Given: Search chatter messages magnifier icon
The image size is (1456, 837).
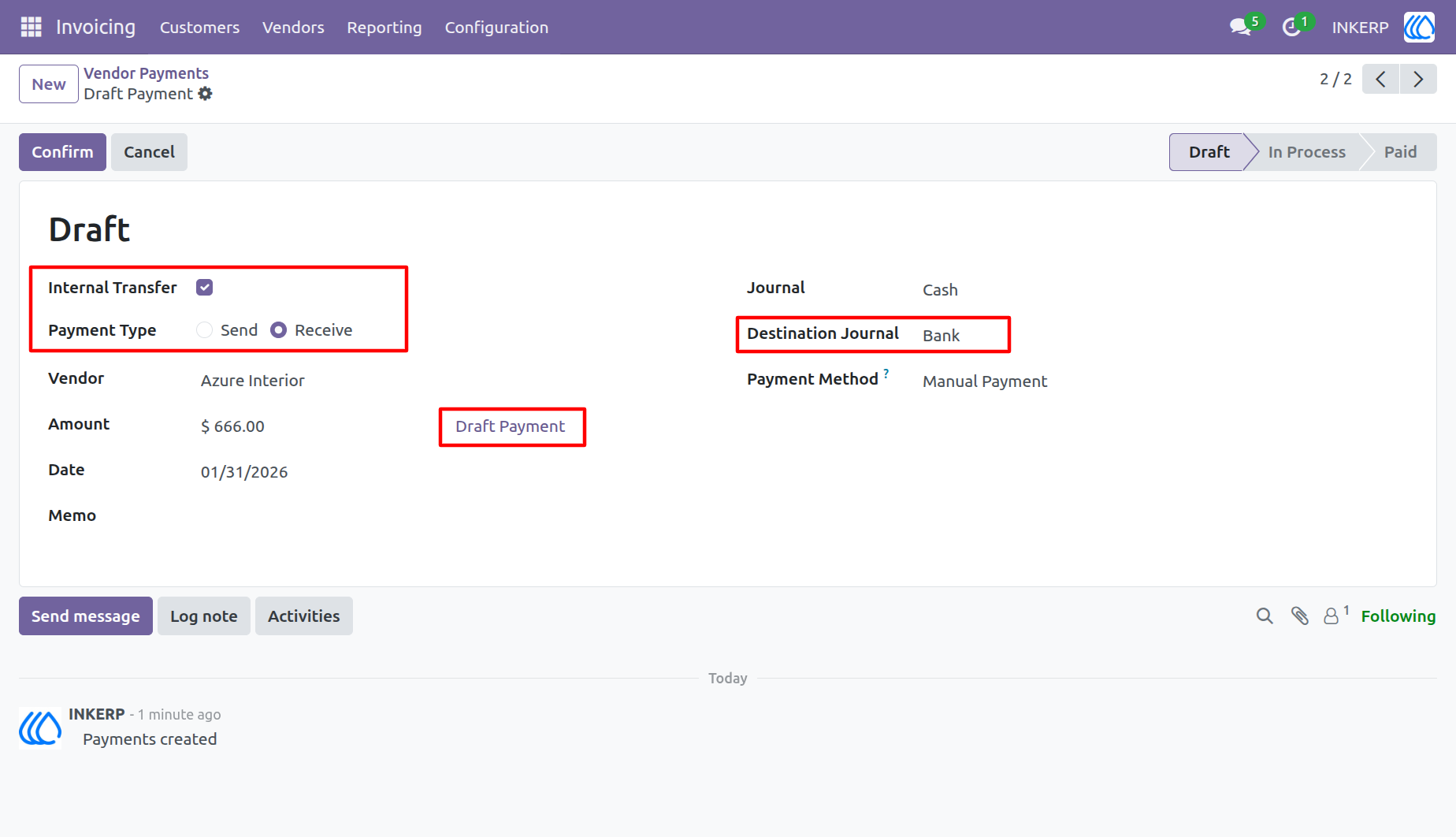Looking at the screenshot, I should tap(1265, 616).
